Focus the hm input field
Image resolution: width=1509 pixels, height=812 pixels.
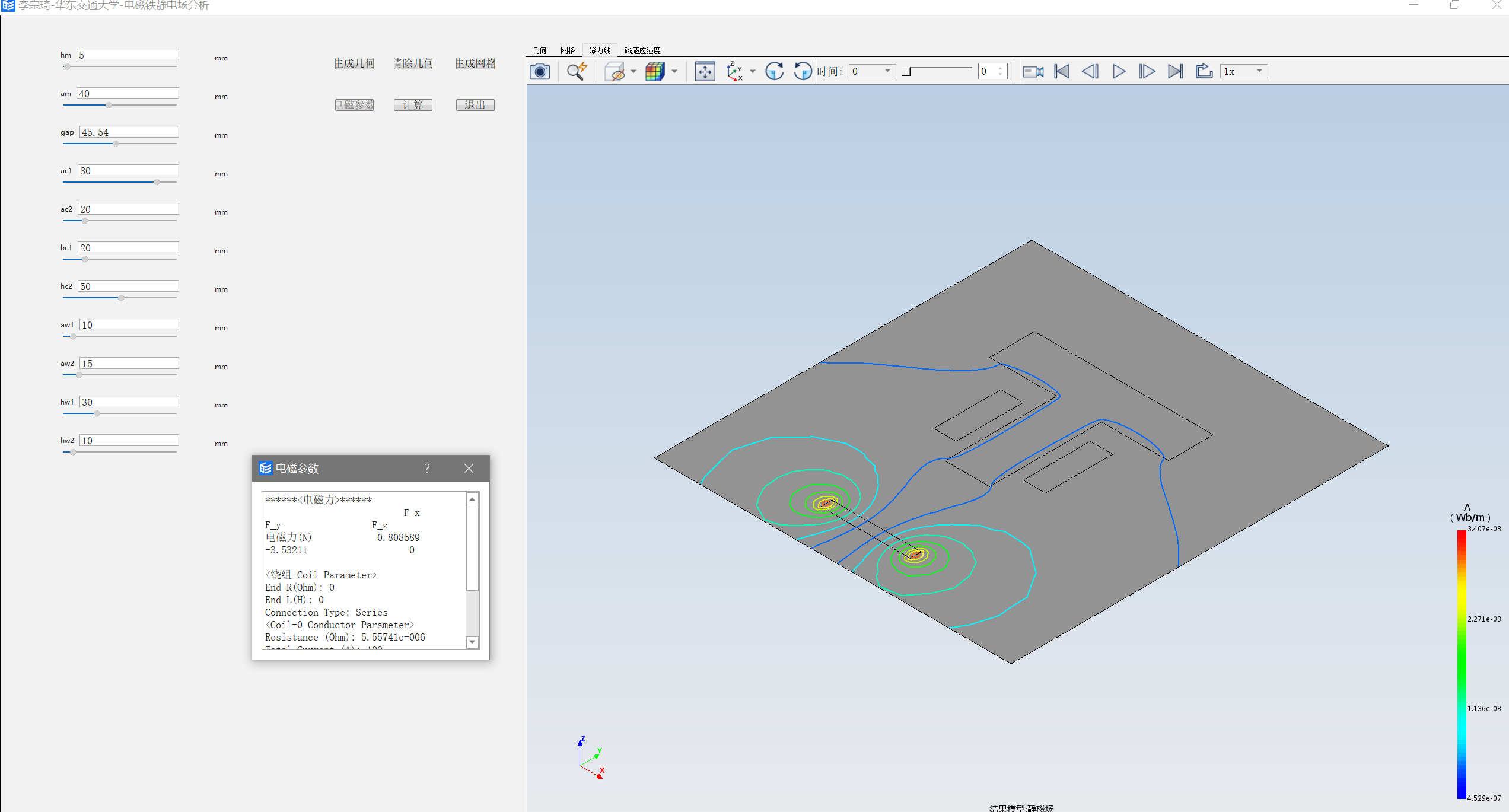tap(128, 55)
